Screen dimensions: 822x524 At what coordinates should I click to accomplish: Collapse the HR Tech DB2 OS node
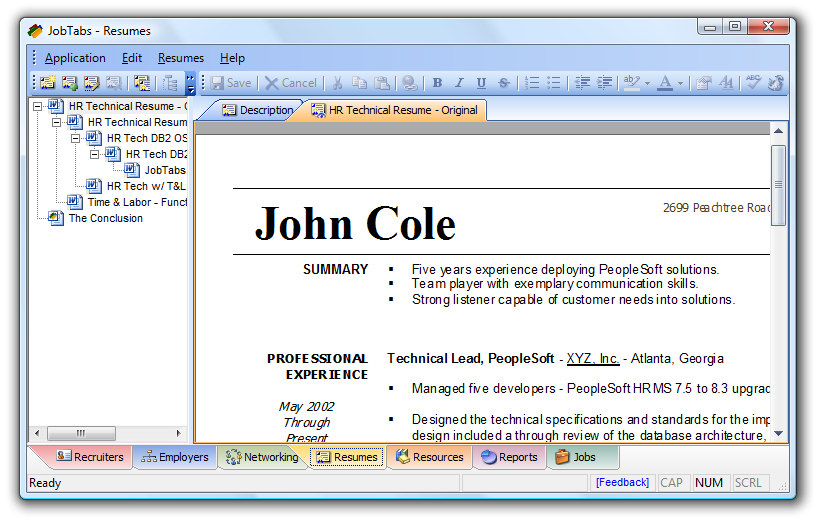[x=75, y=138]
